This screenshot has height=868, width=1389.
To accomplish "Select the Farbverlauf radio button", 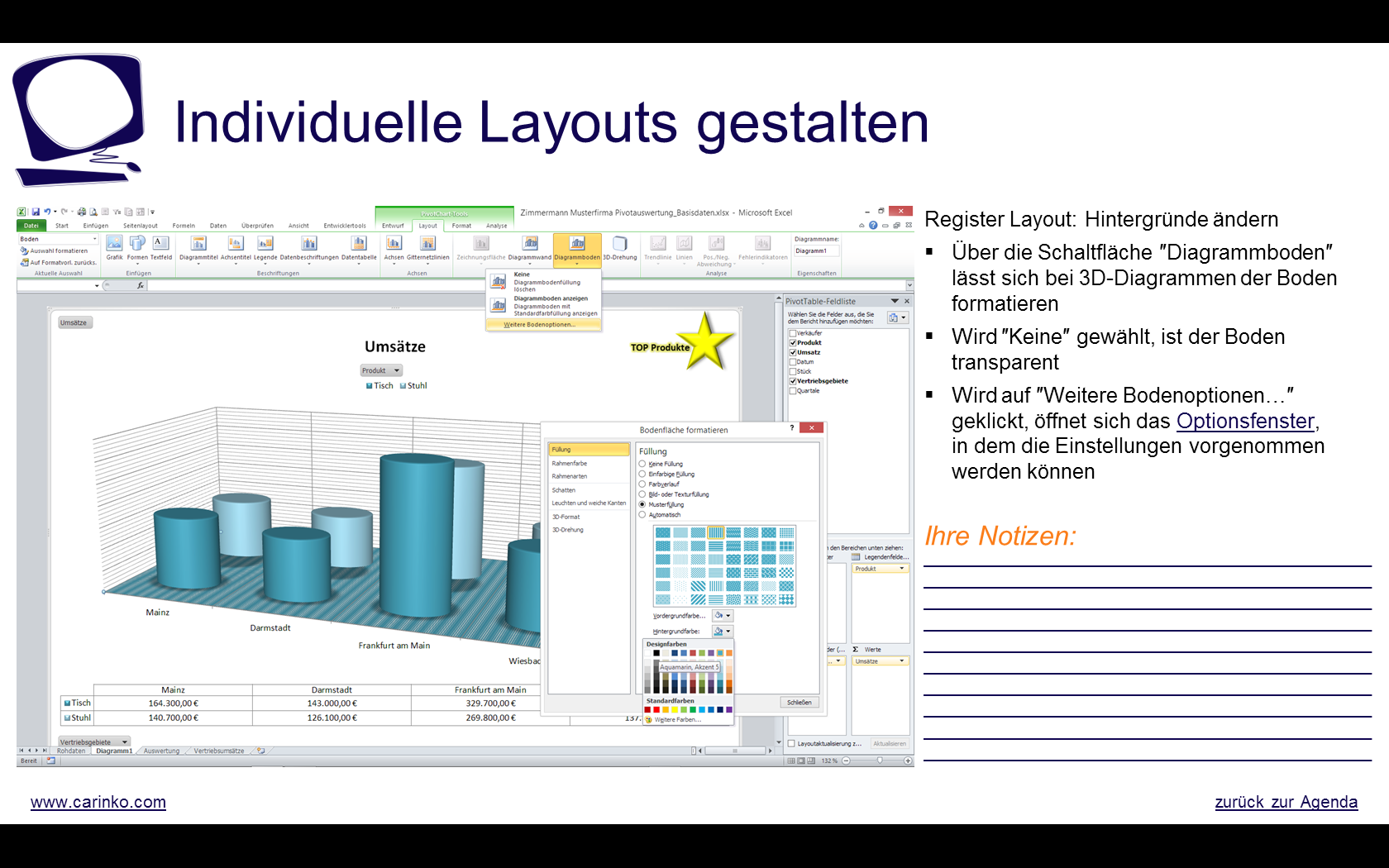I will click(642, 484).
